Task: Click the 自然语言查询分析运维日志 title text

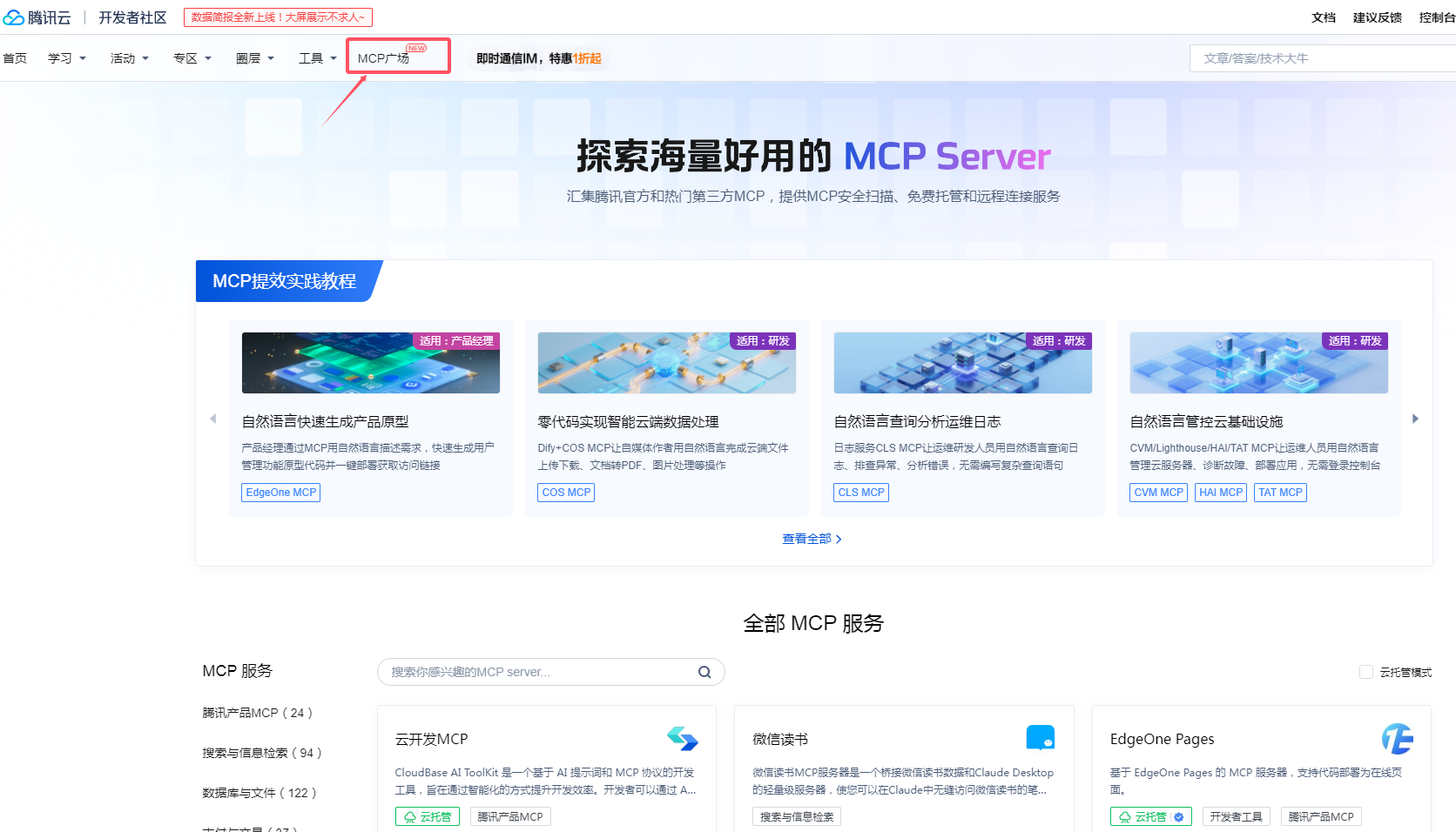Action: 918,422
